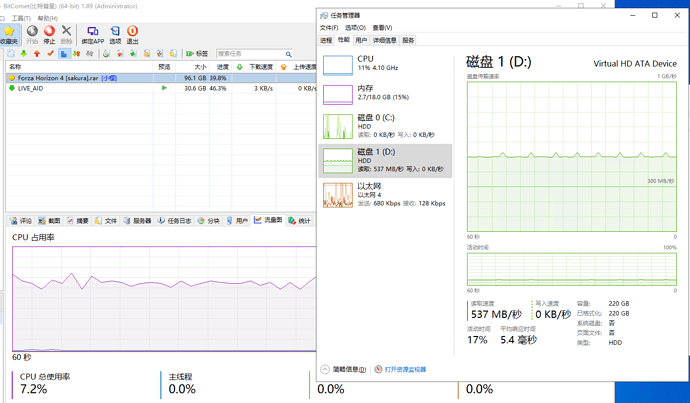Select the 磁盘 0 (C:) performance item
The height and width of the screenshot is (403, 690).
point(385,126)
